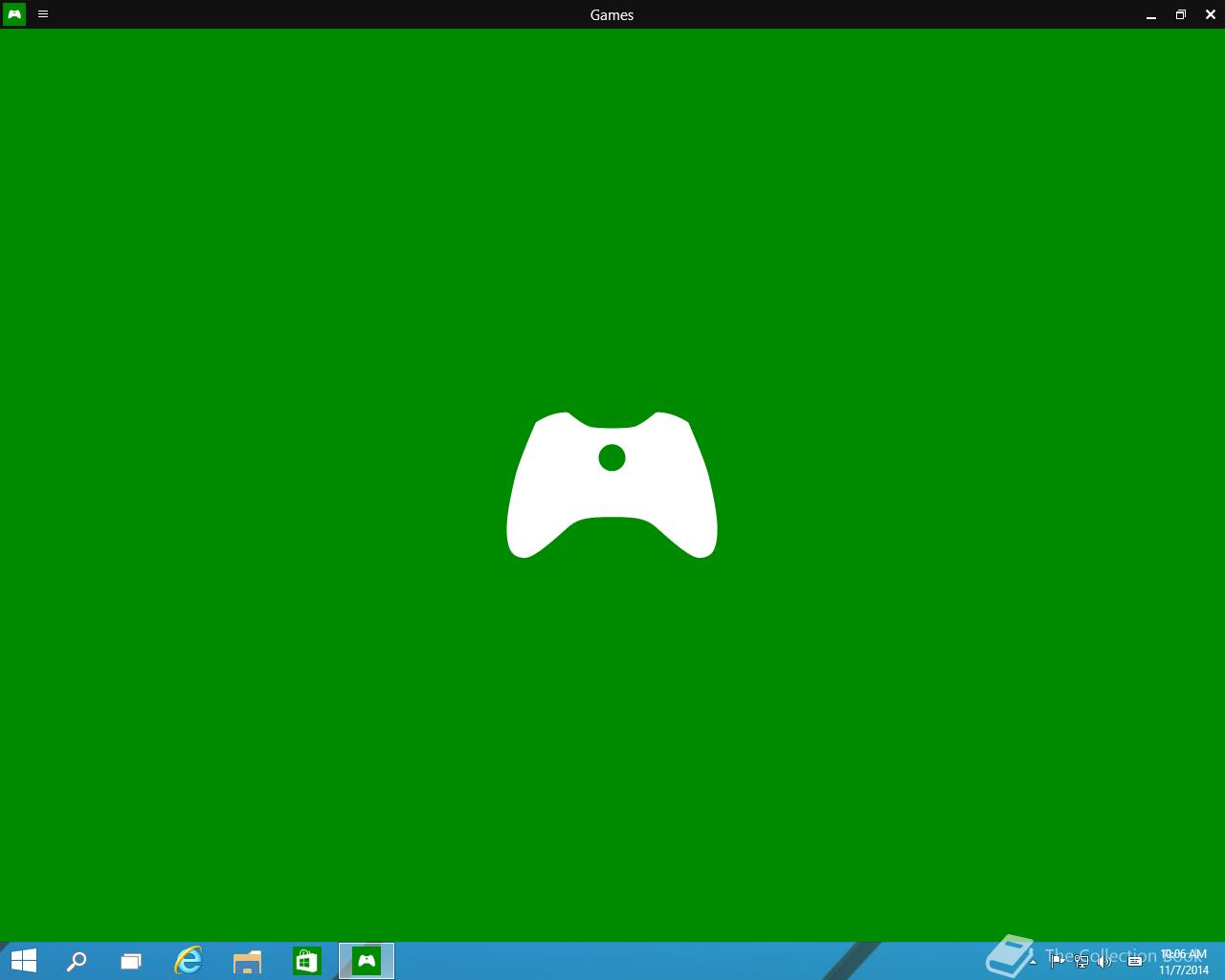Close the Games window
Image resolution: width=1225 pixels, height=980 pixels.
(x=1211, y=14)
